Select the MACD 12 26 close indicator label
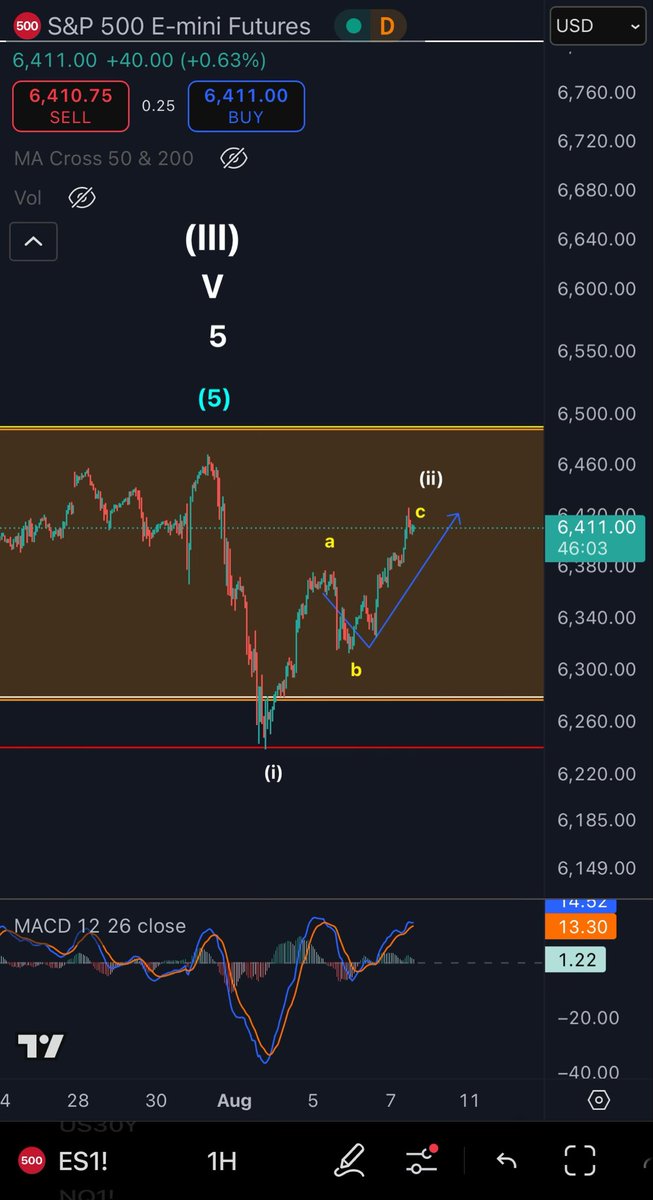Screen dimensions: 653x1200 coord(99,926)
